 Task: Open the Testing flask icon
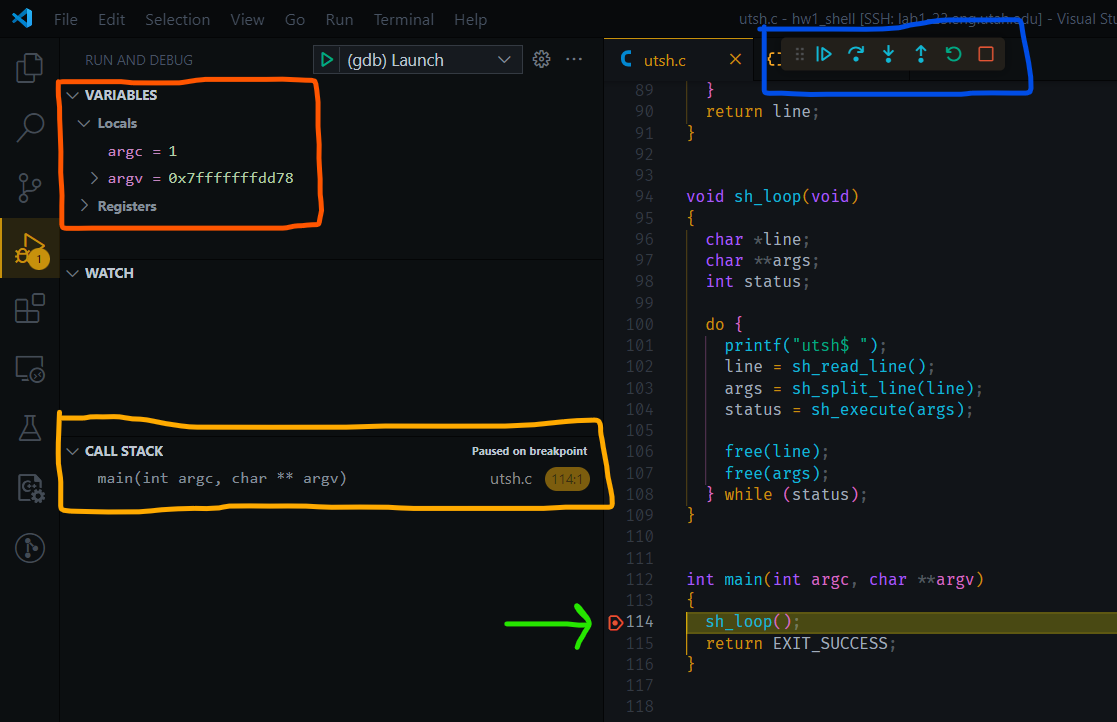(30, 428)
